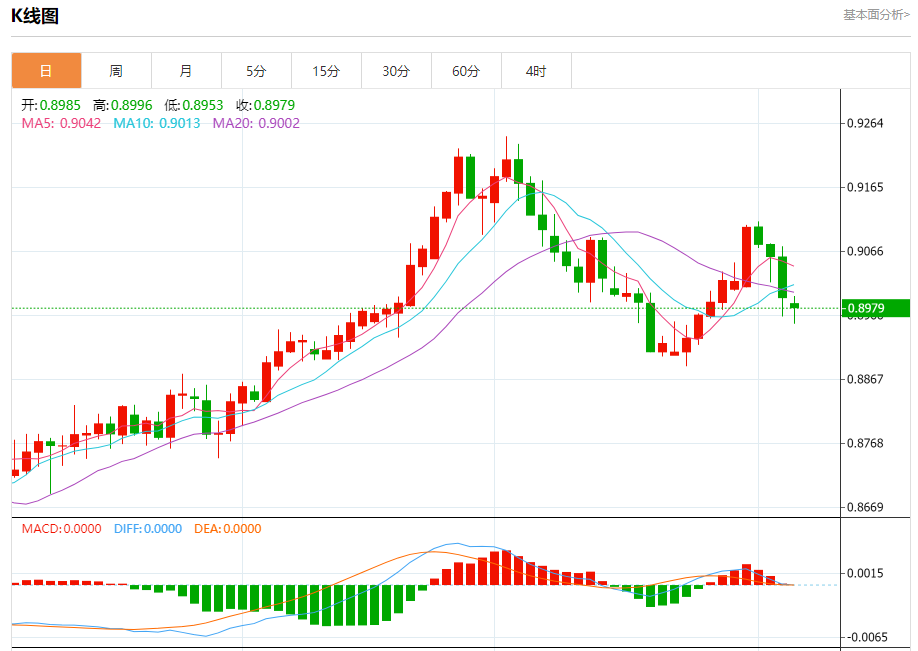Select the 日 daily chart tab

(x=46, y=71)
